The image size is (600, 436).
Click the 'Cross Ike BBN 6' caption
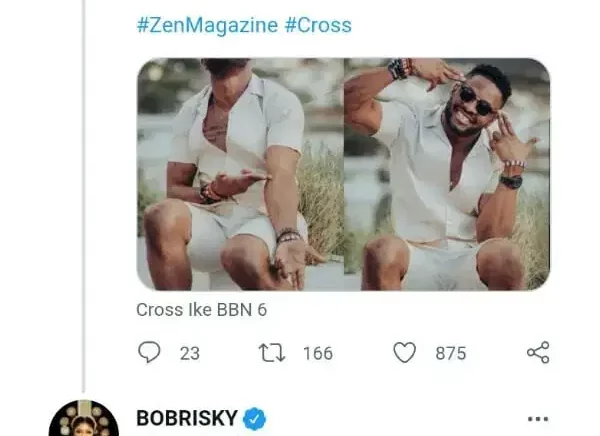click(201, 310)
